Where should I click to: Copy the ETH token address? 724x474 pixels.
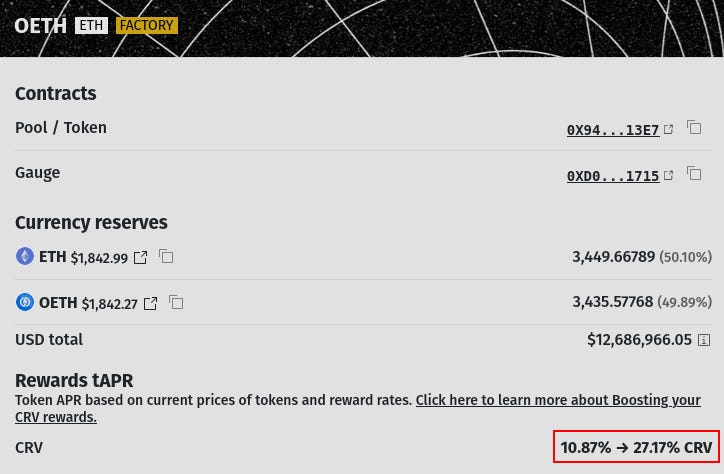coord(166,257)
